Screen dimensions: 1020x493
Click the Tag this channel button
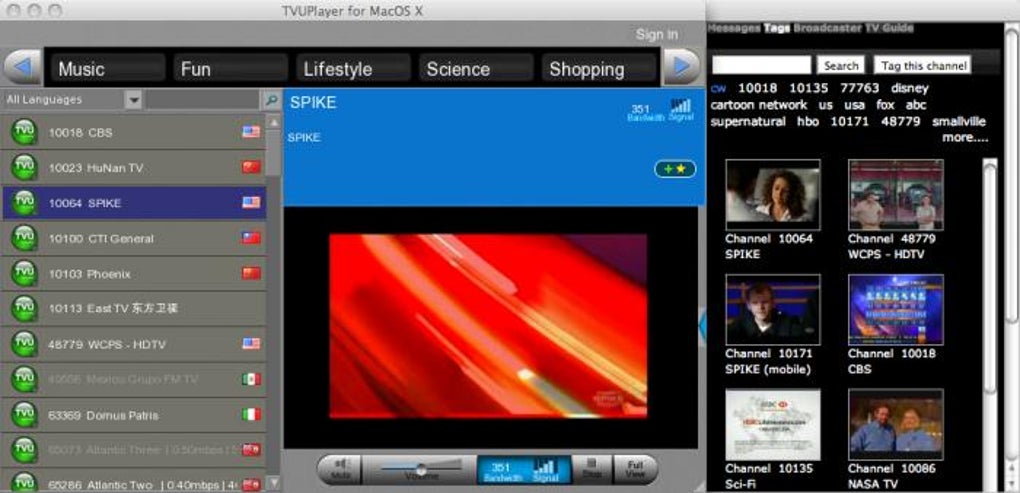coord(922,65)
